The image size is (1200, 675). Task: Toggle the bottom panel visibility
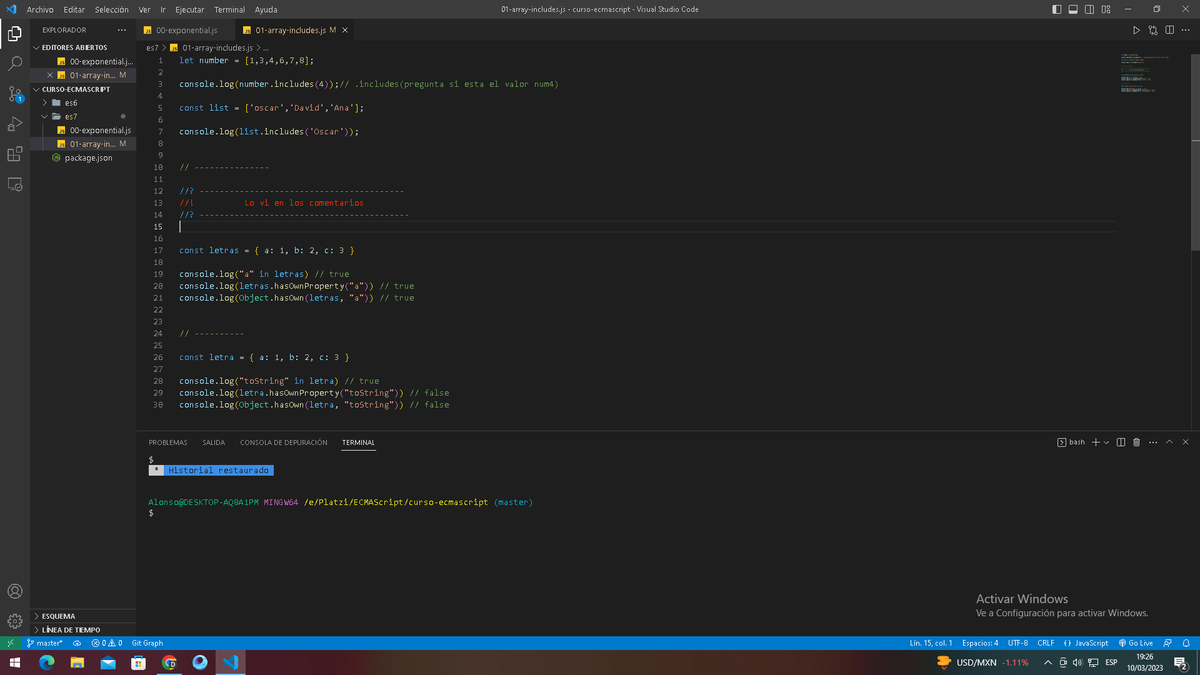tap(1074, 9)
